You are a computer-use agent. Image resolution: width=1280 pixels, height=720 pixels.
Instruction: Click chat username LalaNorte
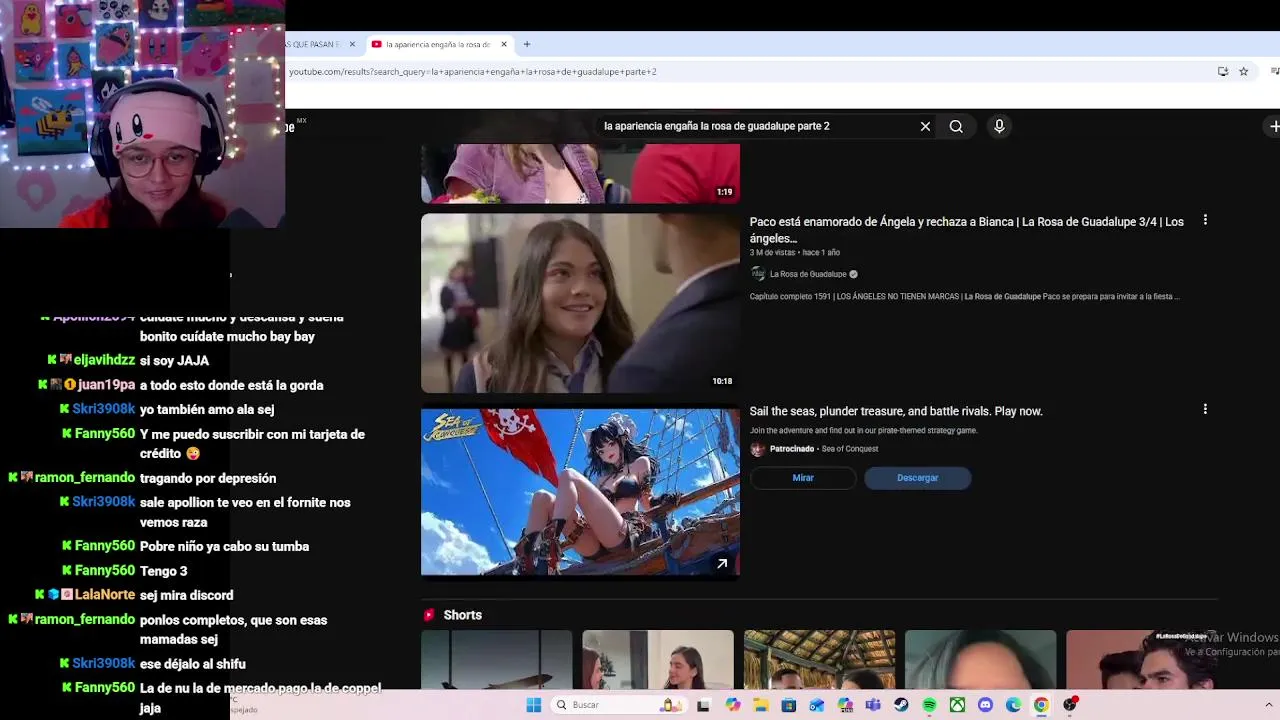[x=105, y=595]
